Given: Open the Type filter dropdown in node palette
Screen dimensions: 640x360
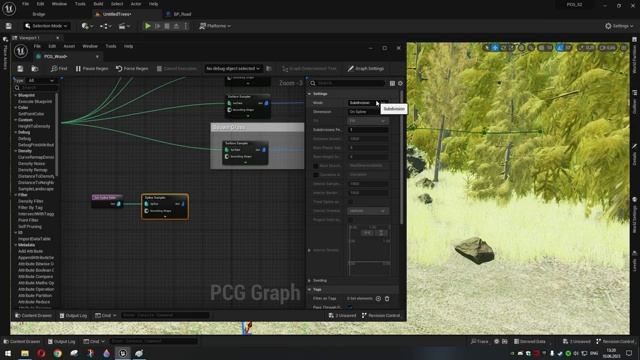Looking at the screenshot, I should coord(41,81).
